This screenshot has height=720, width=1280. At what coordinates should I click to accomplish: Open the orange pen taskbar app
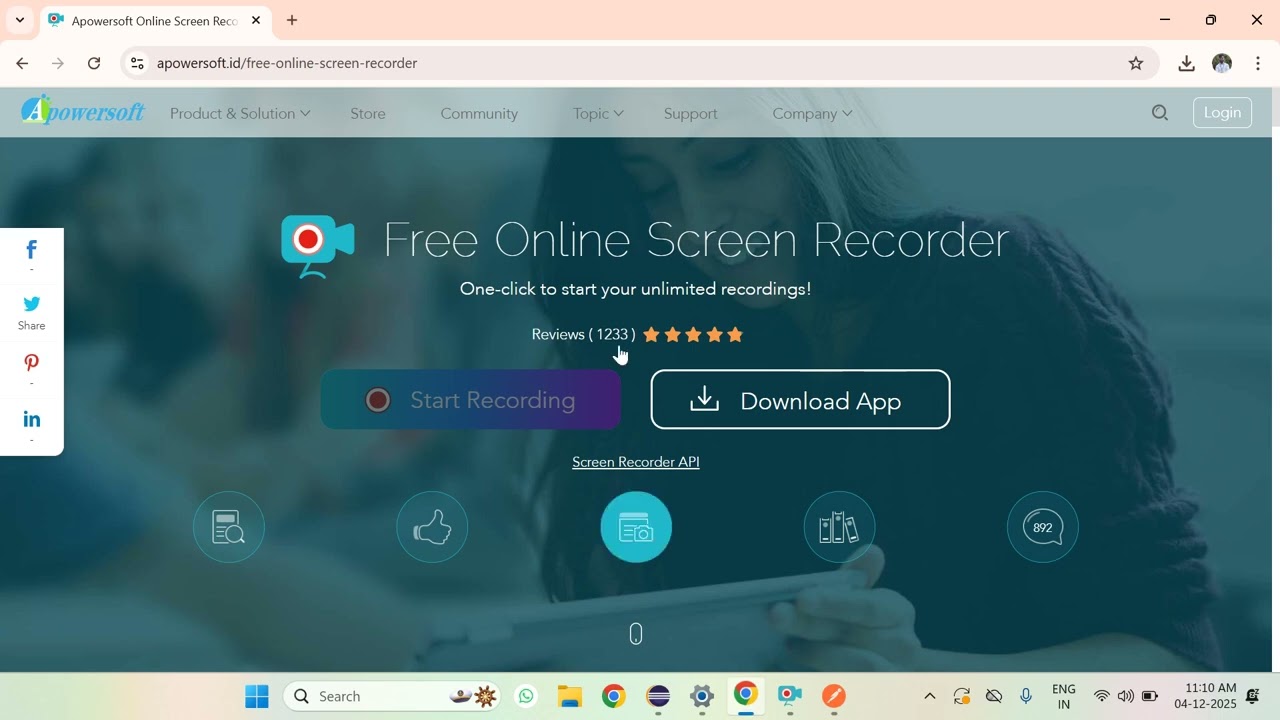(834, 696)
